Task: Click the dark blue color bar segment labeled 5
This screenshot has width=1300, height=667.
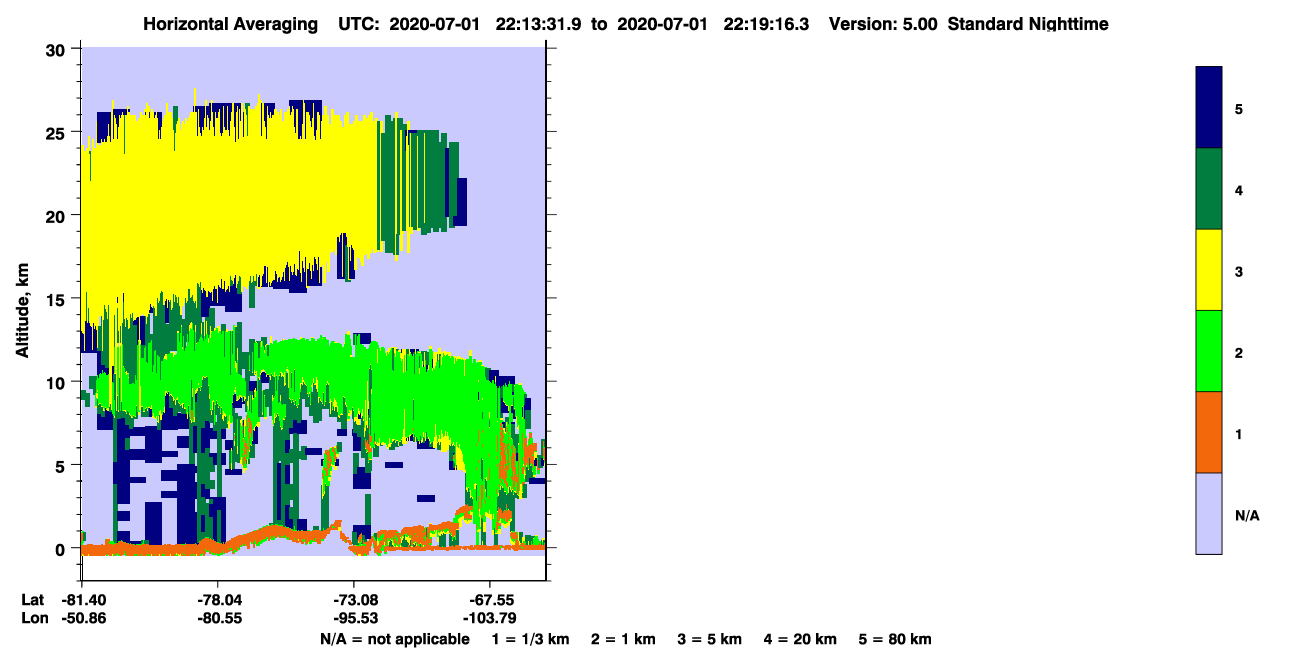Action: (x=1209, y=108)
